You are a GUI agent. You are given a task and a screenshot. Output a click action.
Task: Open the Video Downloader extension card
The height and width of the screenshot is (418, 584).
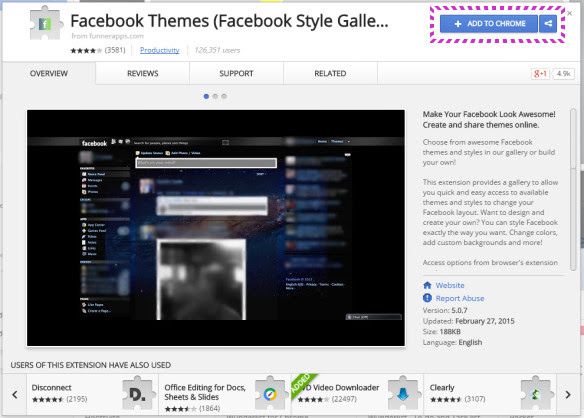coord(358,395)
